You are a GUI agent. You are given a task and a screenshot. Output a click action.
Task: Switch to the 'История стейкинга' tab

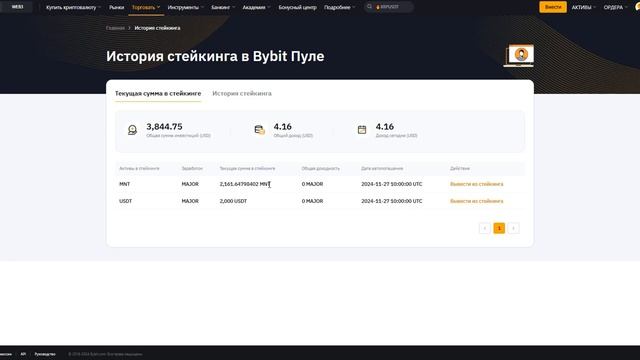click(x=242, y=93)
